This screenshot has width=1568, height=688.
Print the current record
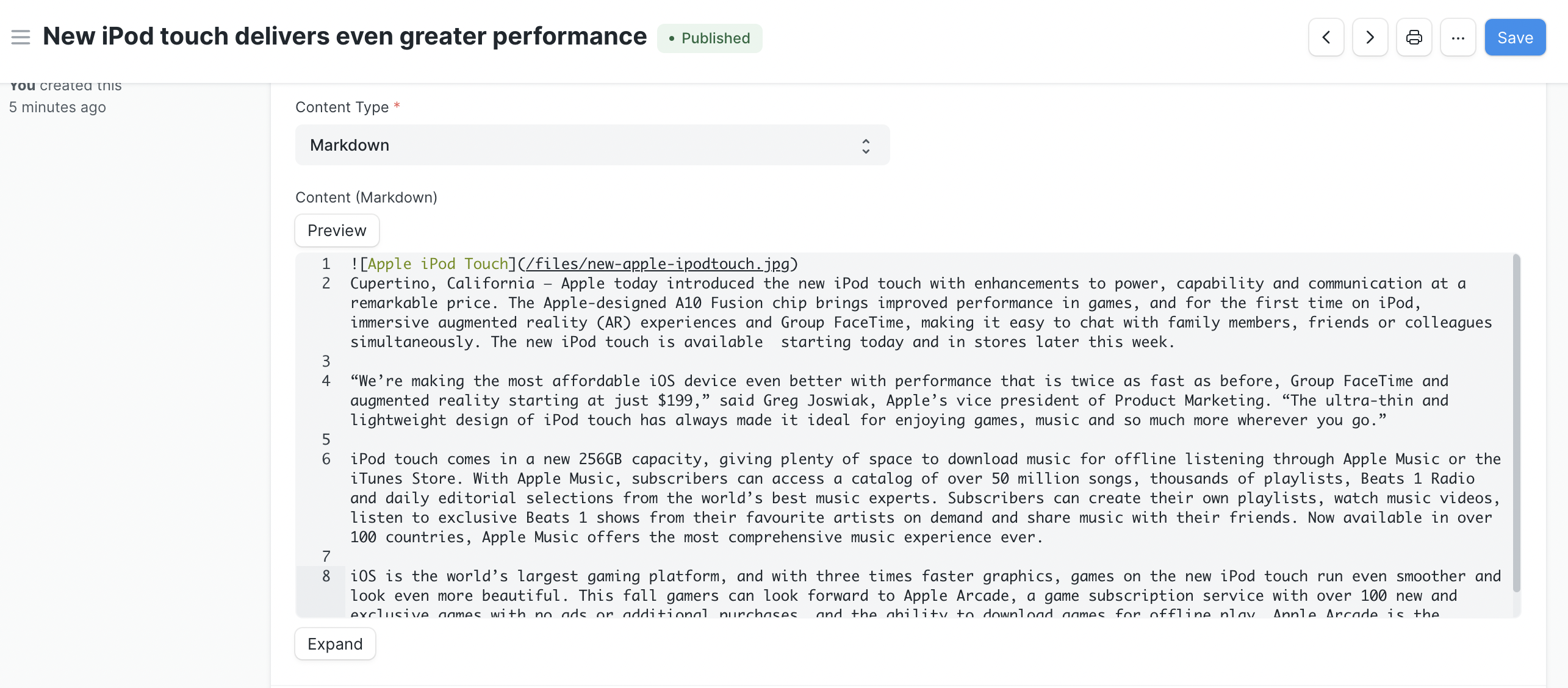click(x=1414, y=37)
